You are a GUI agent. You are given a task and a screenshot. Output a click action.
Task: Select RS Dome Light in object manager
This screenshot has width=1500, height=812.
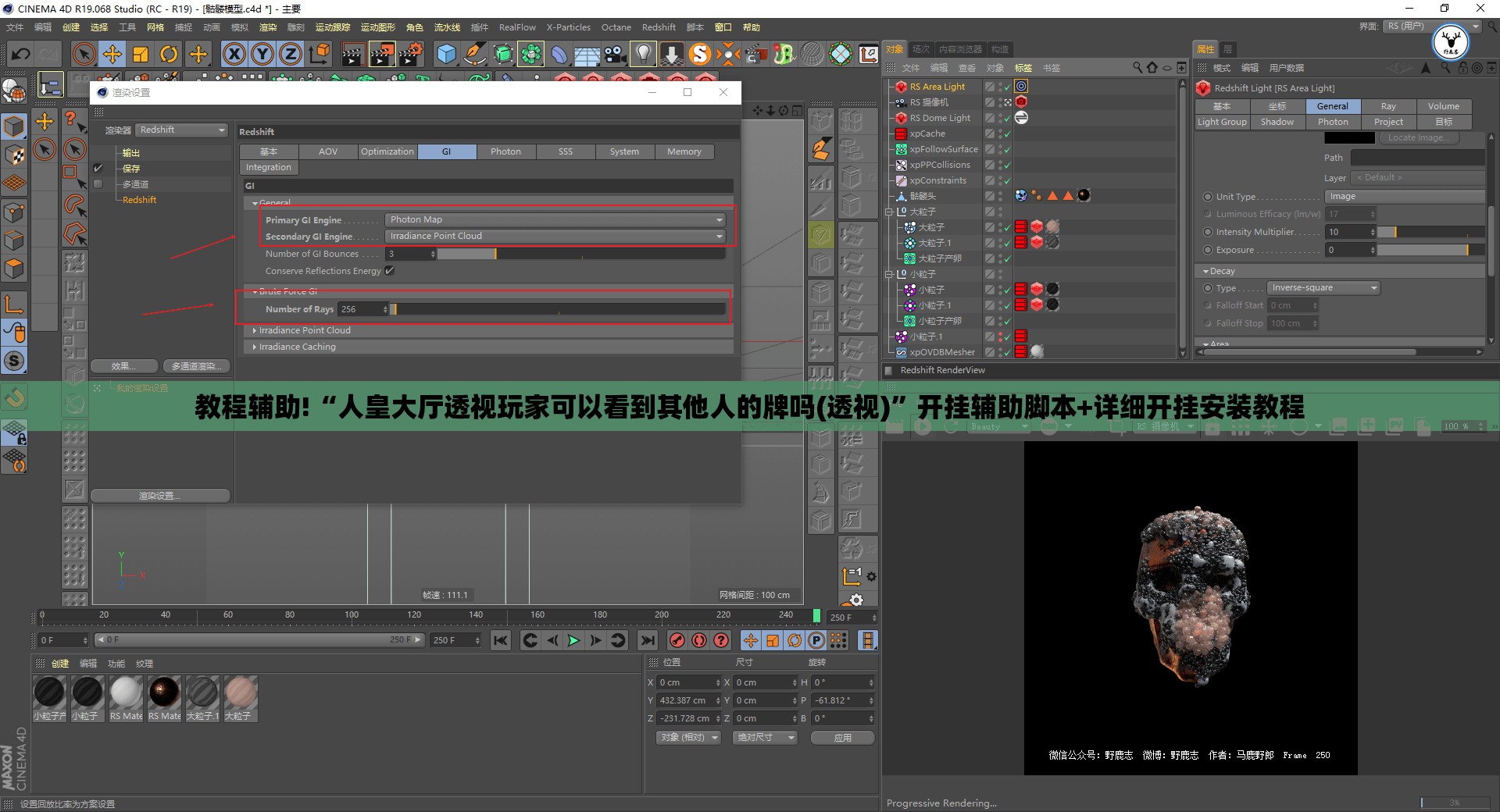pos(940,118)
